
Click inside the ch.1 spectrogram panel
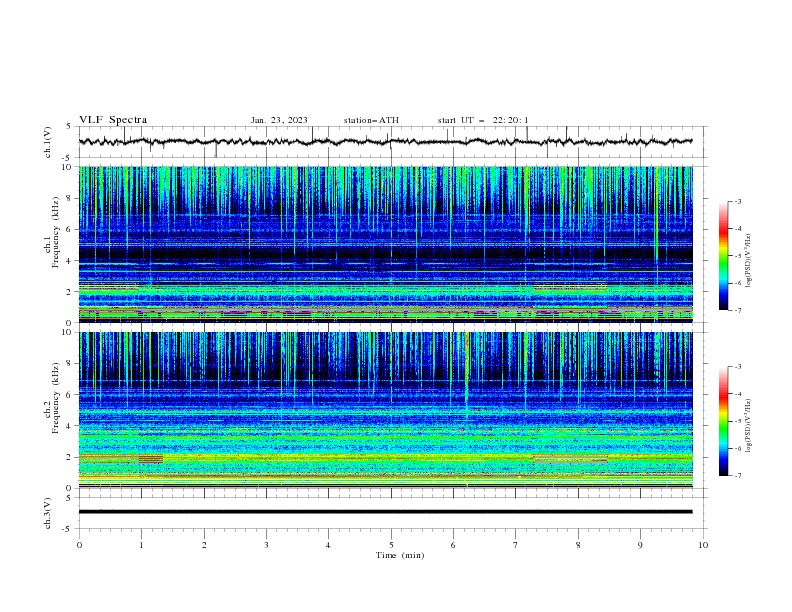pyautogui.click(x=386, y=244)
